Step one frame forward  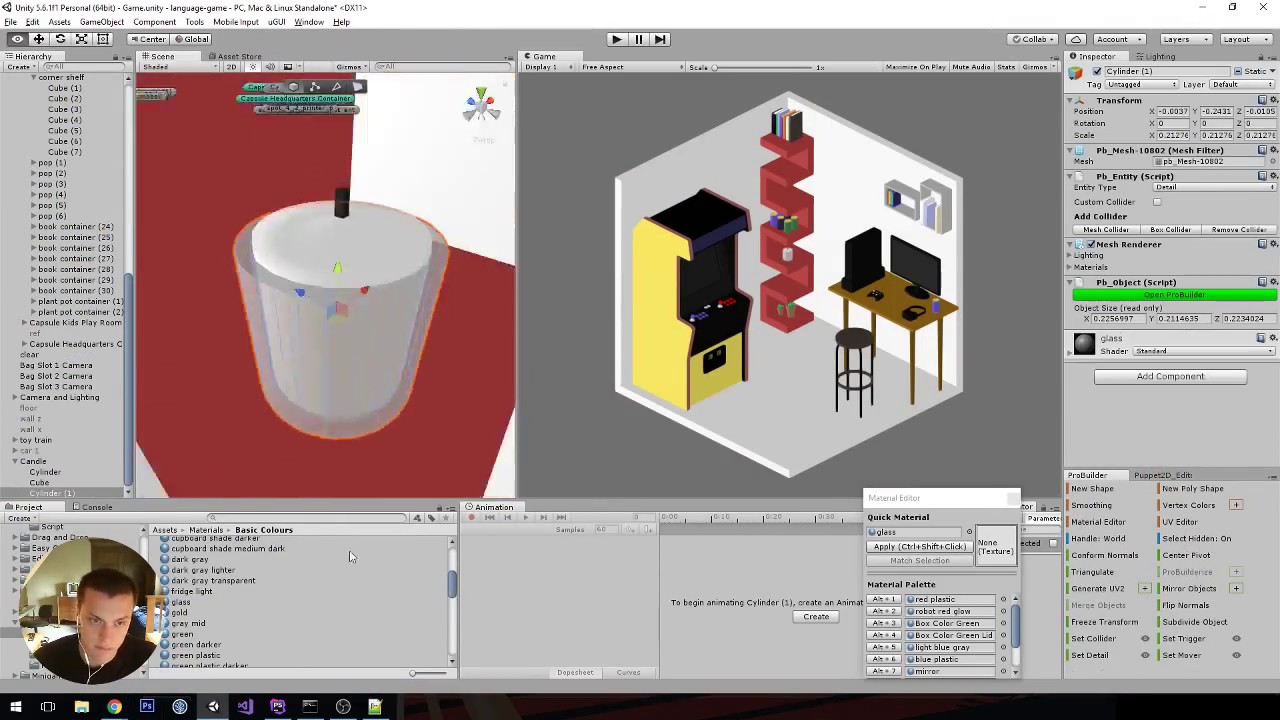pyautogui.click(x=660, y=39)
